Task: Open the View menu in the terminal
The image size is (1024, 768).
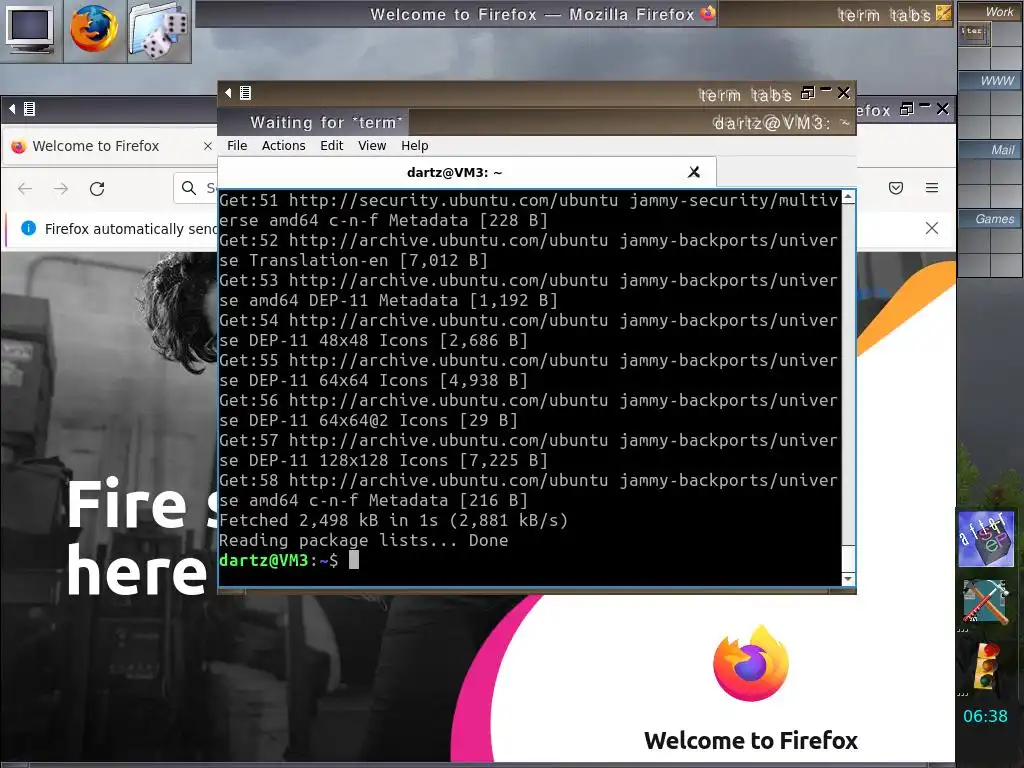Action: [372, 146]
